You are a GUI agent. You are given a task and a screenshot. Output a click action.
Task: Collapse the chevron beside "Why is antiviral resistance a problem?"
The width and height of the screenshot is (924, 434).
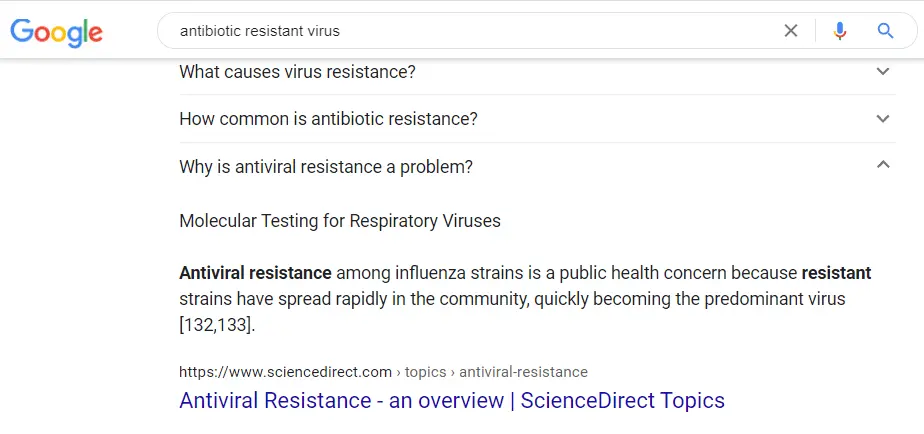click(x=882, y=166)
